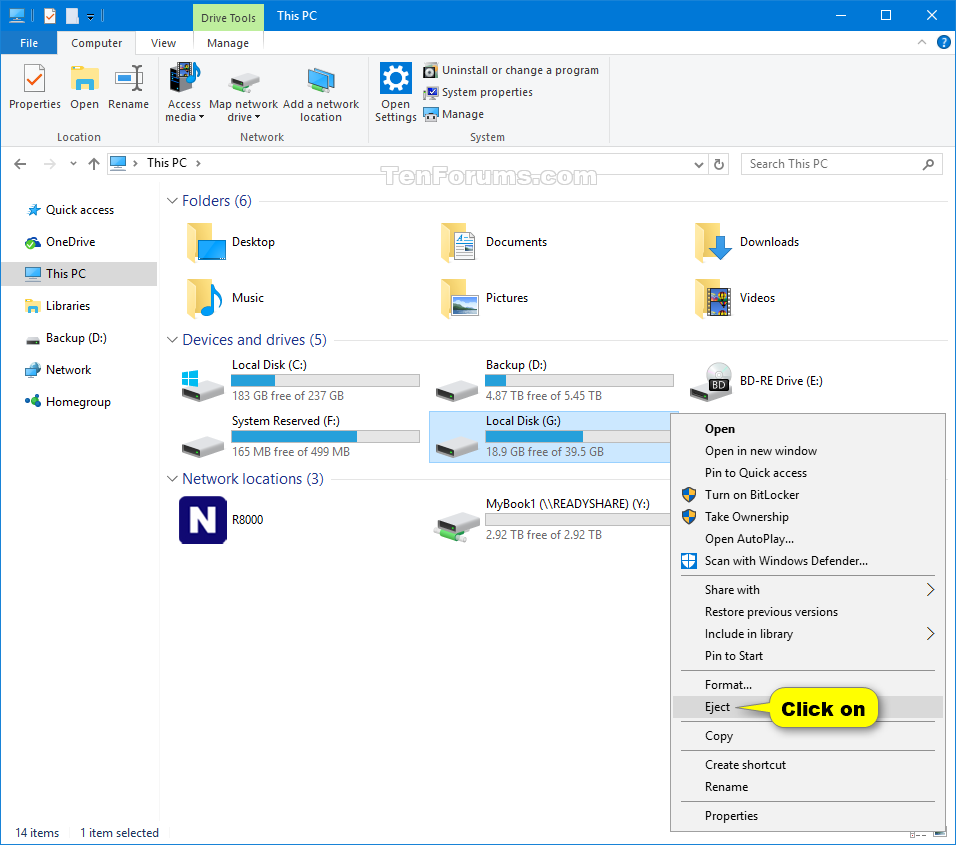Expand the address bar history dropdown

point(699,164)
